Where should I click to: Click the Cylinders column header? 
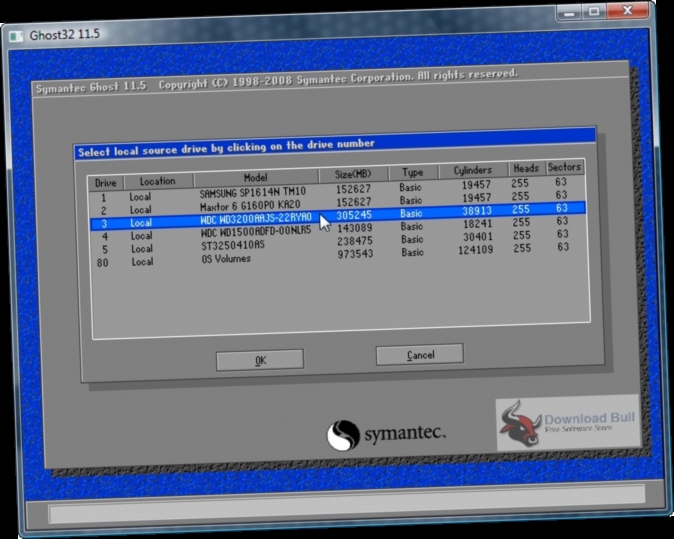(x=472, y=170)
